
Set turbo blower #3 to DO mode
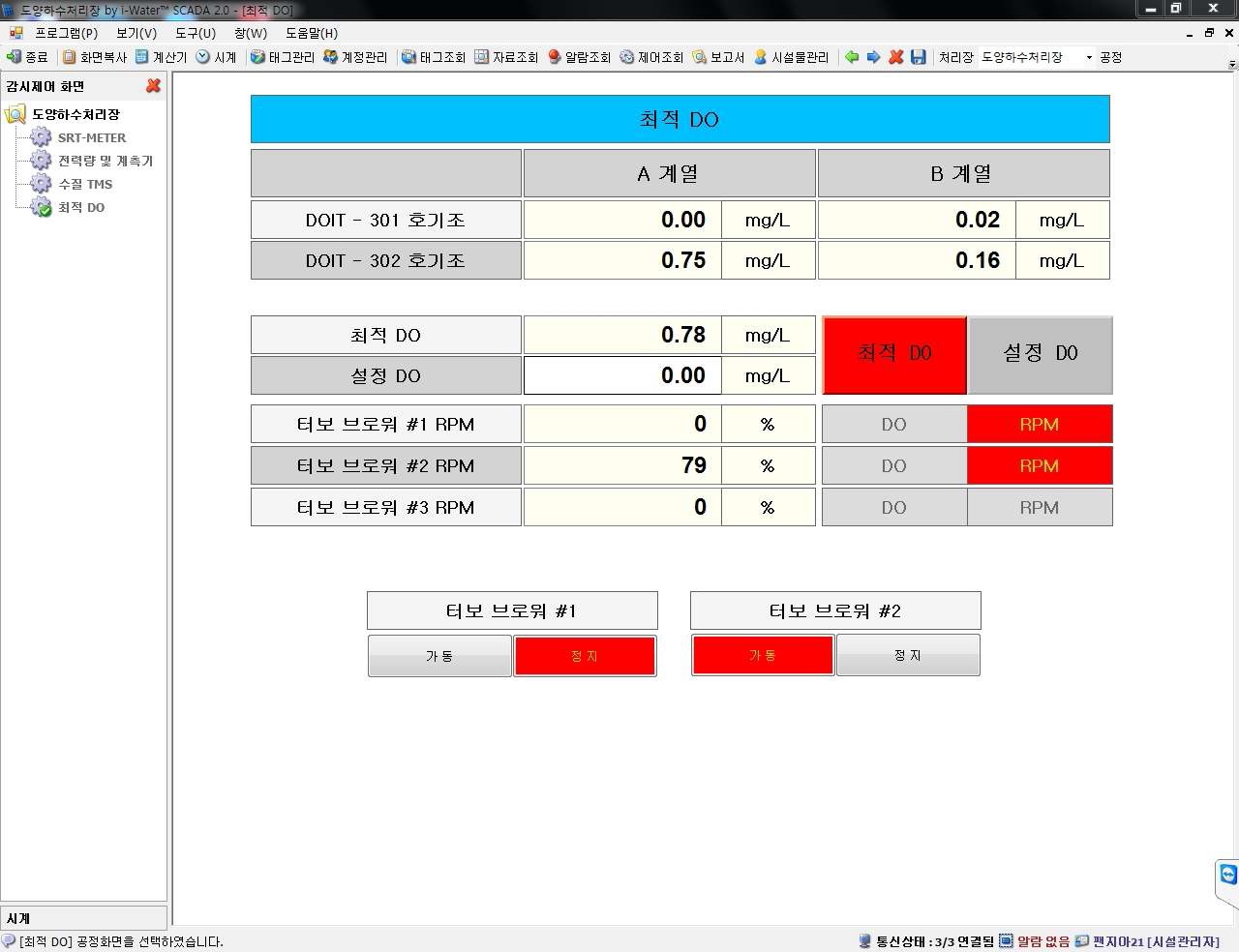[894, 507]
